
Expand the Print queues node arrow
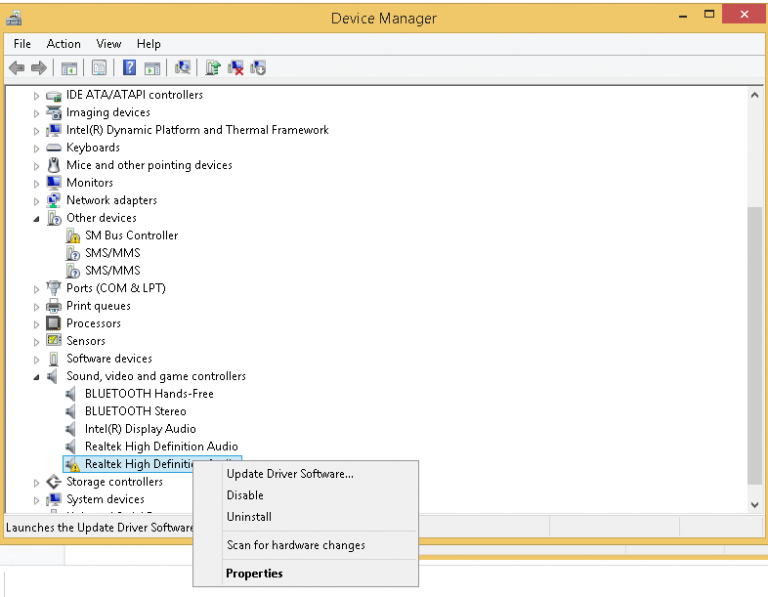click(36, 307)
